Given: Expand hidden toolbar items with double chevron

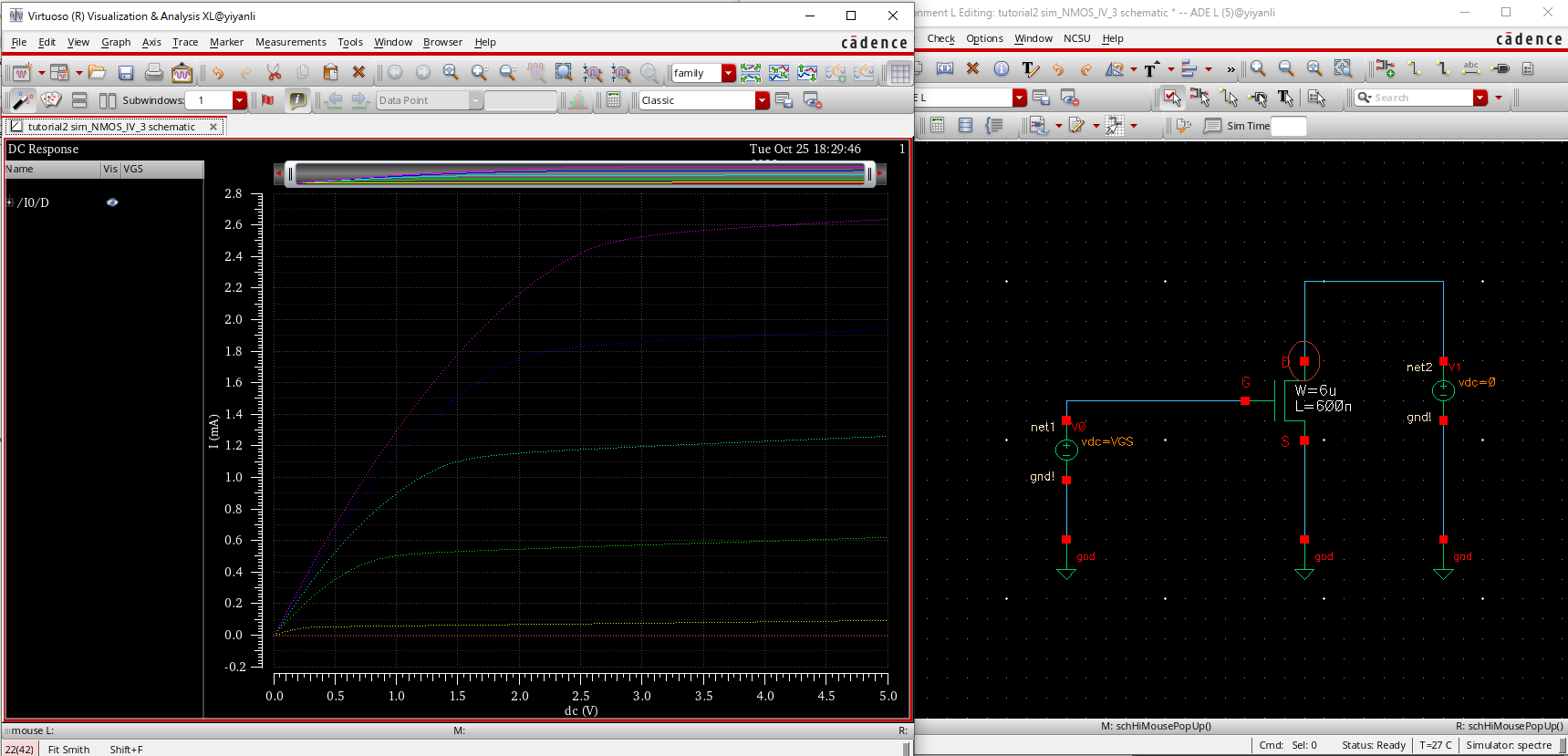Looking at the screenshot, I should point(1231,69).
